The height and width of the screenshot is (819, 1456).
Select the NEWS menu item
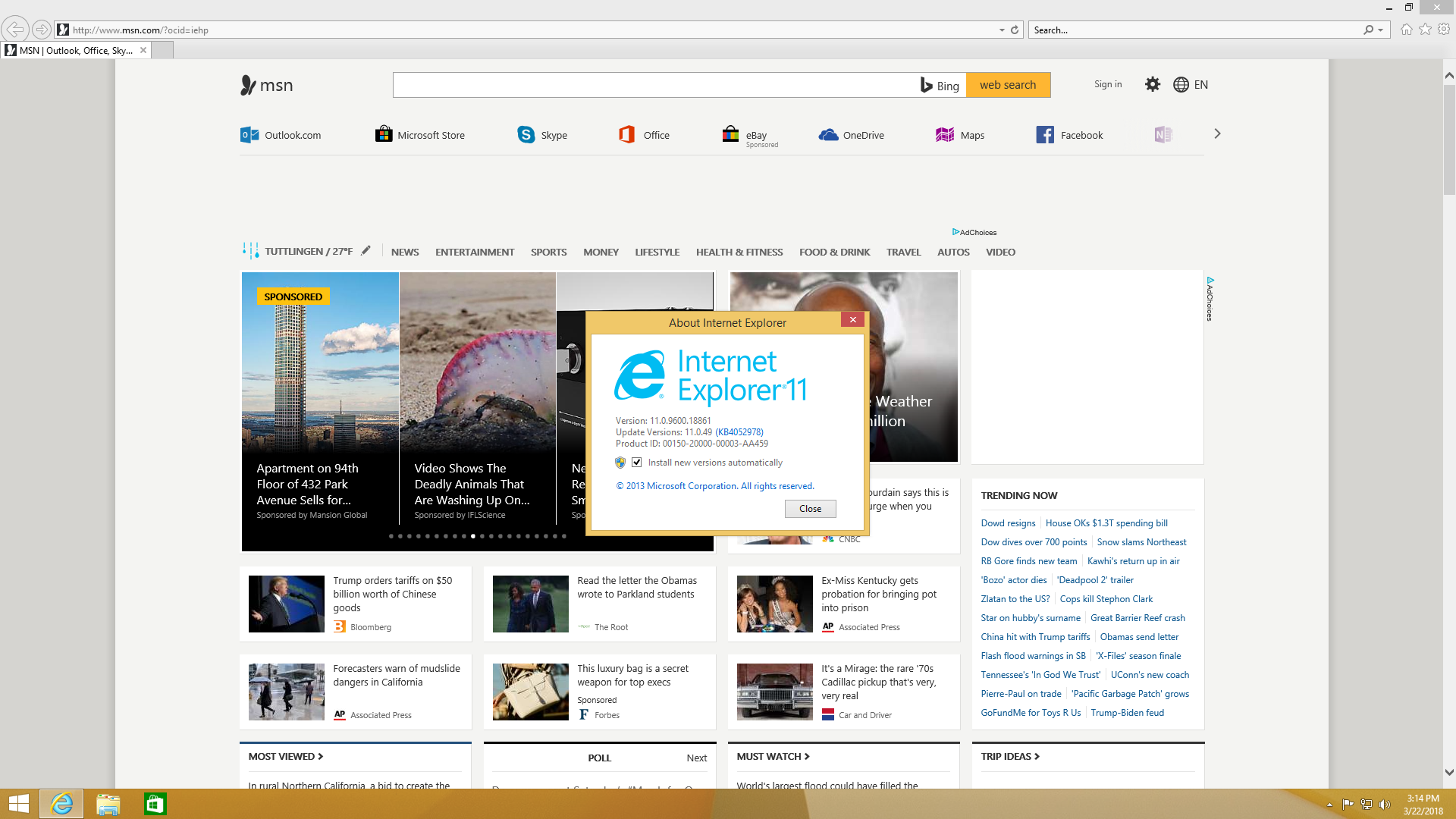coord(405,252)
